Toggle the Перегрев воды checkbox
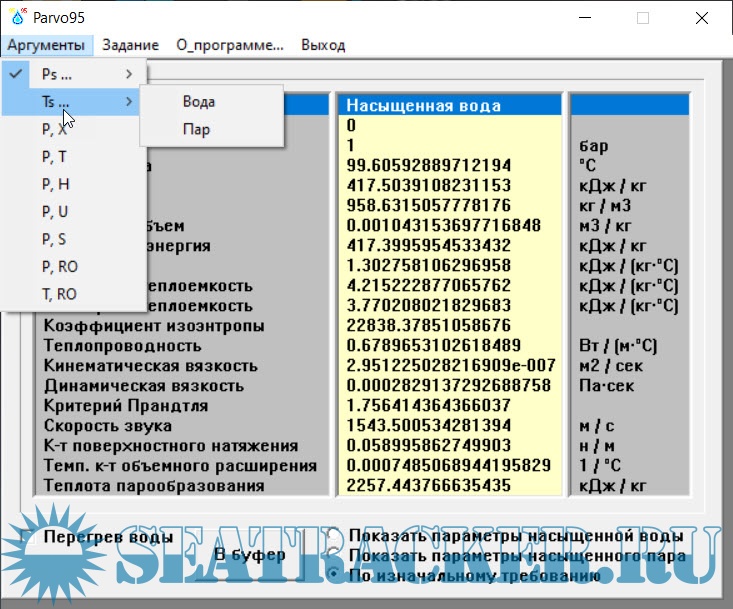 pos(30,537)
